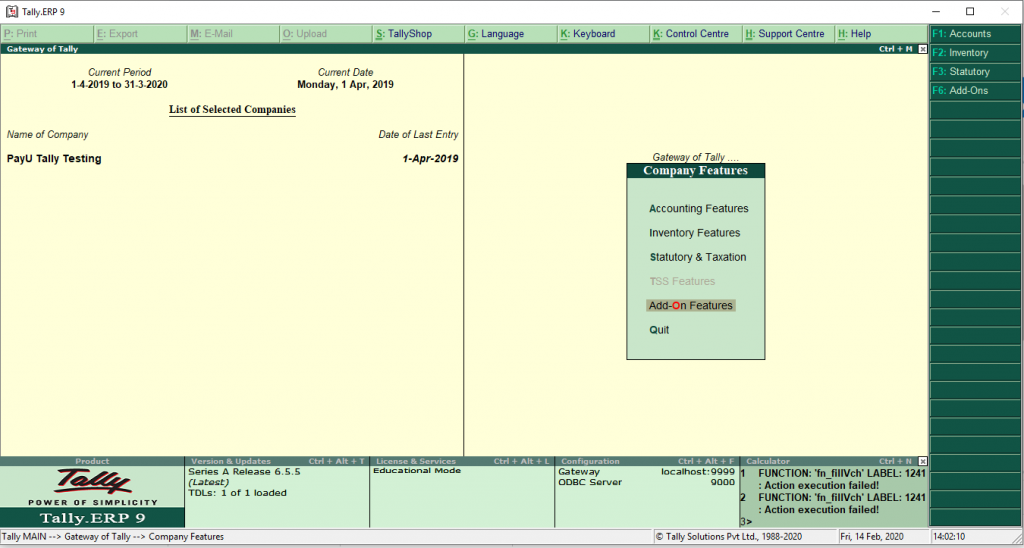Click the F2: Inventory button
The image size is (1024, 548).
975,53
